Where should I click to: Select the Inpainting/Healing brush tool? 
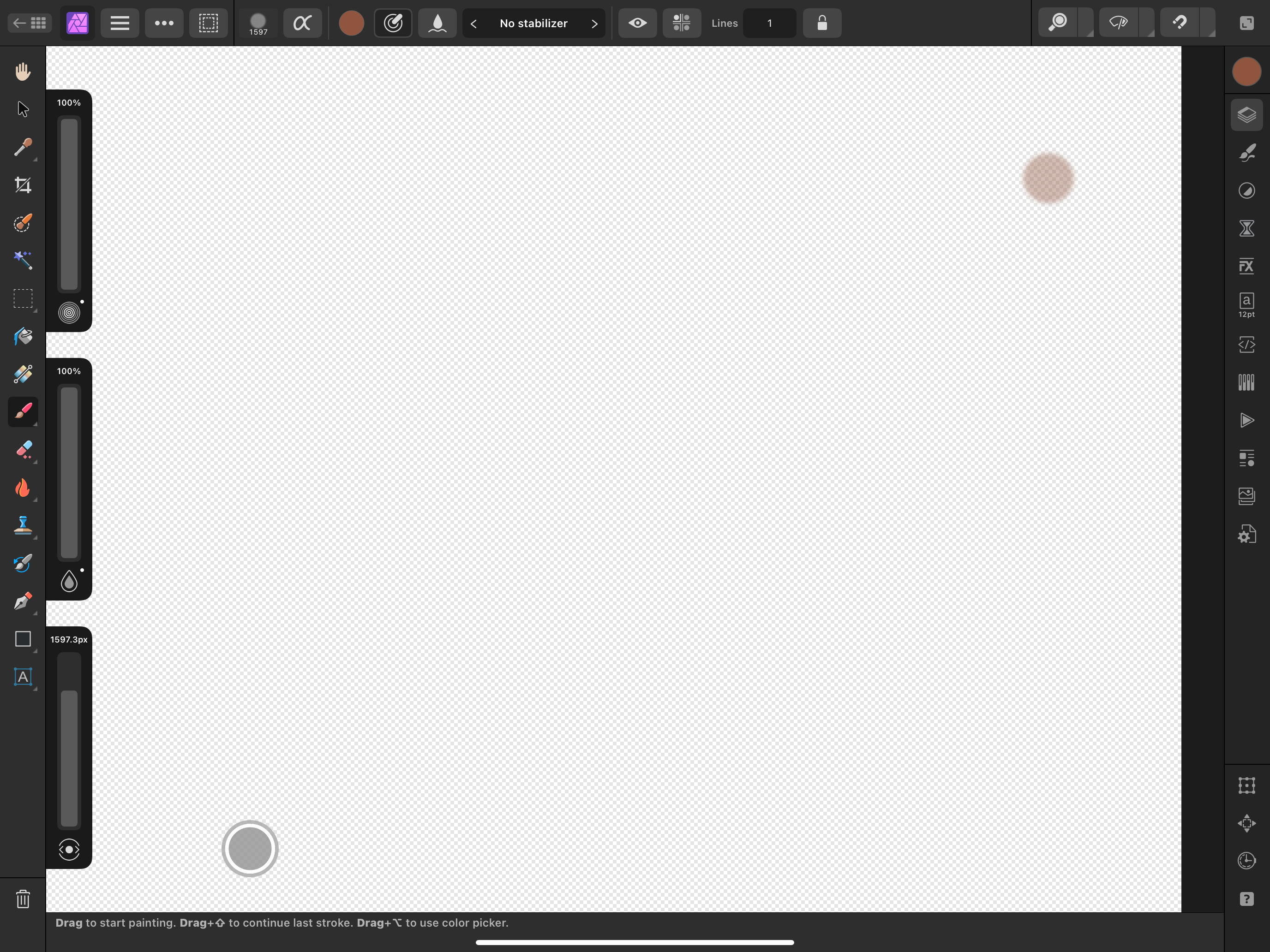(23, 564)
